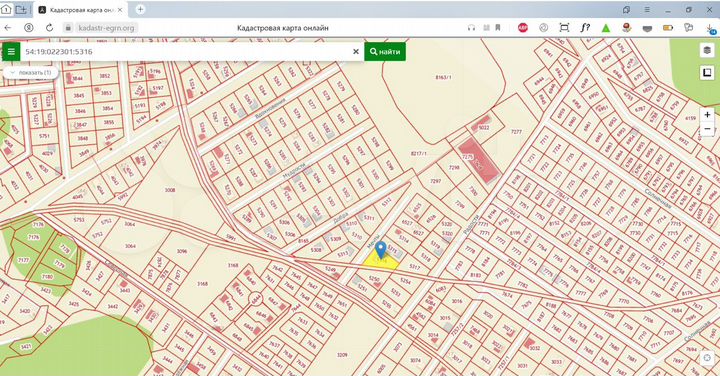
Task: Open the f? font identifier extension
Action: pos(585,28)
